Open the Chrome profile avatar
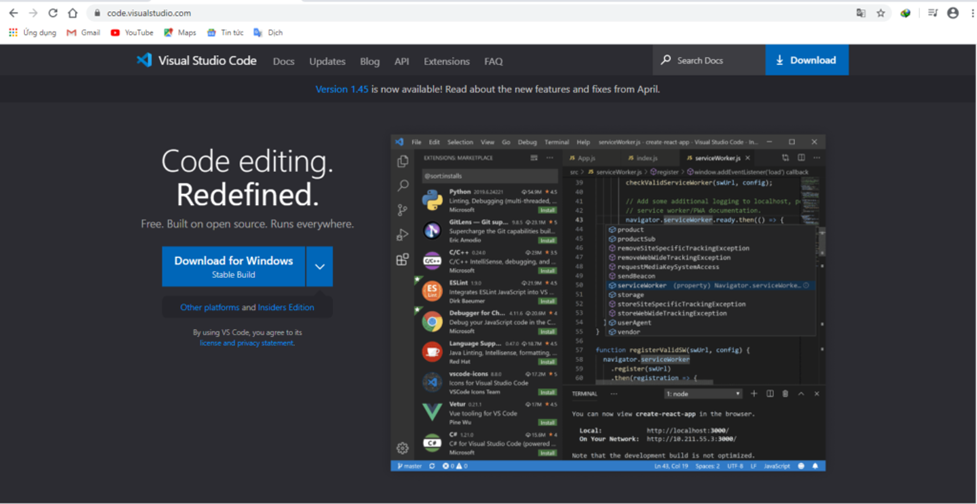 (x=953, y=13)
